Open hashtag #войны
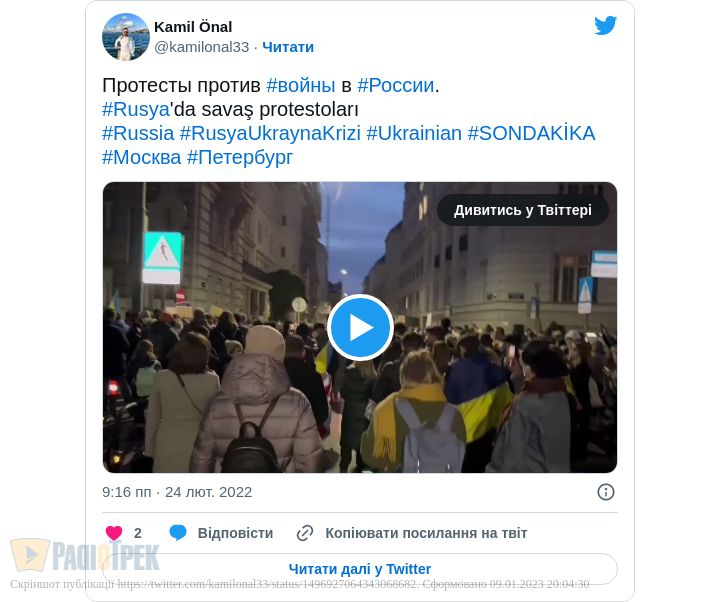 coord(301,85)
